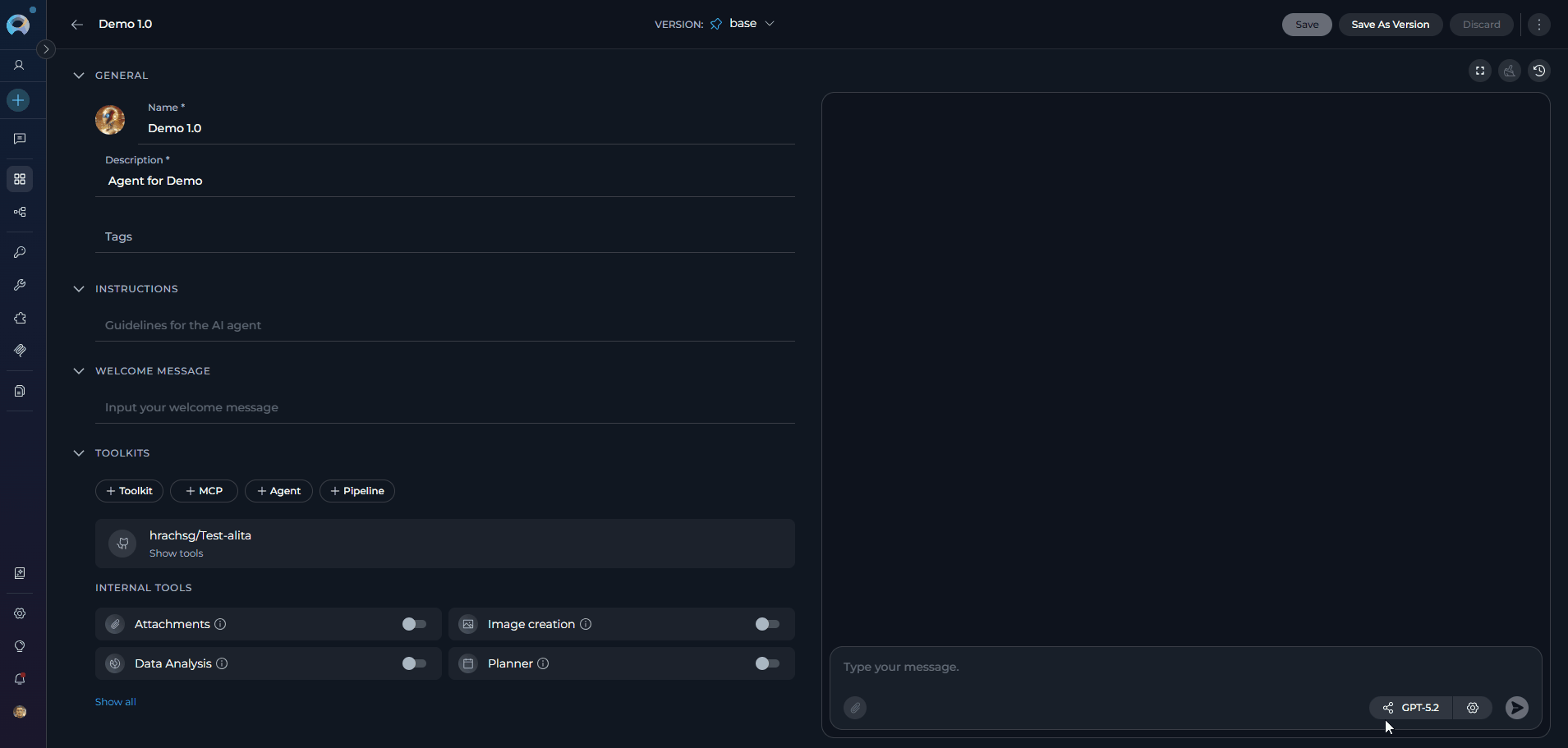Click the Discard button
The image size is (1568, 748).
coord(1481,25)
